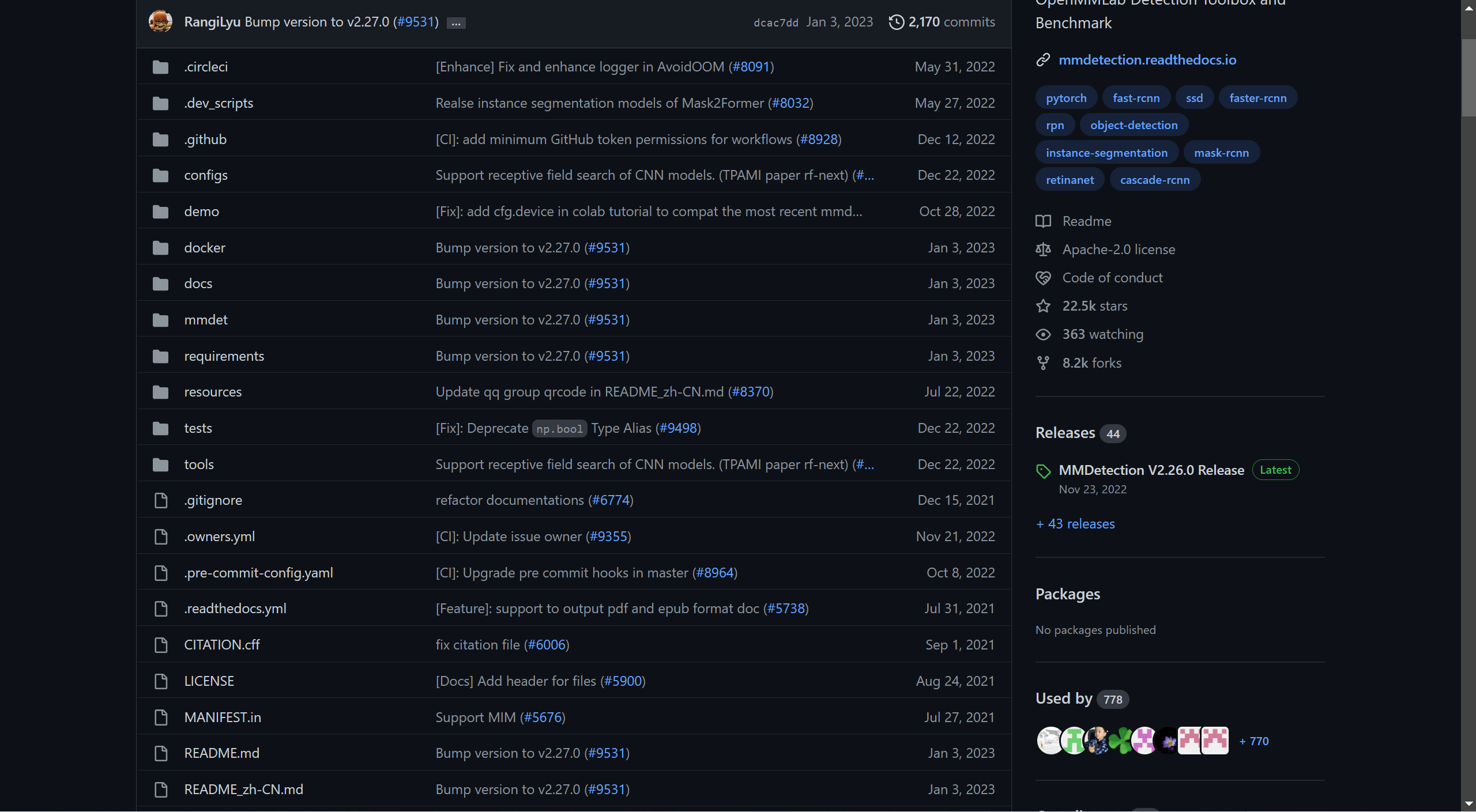Click the commits history clock icon
Screen dimensions: 1476x812
(x=896, y=22)
